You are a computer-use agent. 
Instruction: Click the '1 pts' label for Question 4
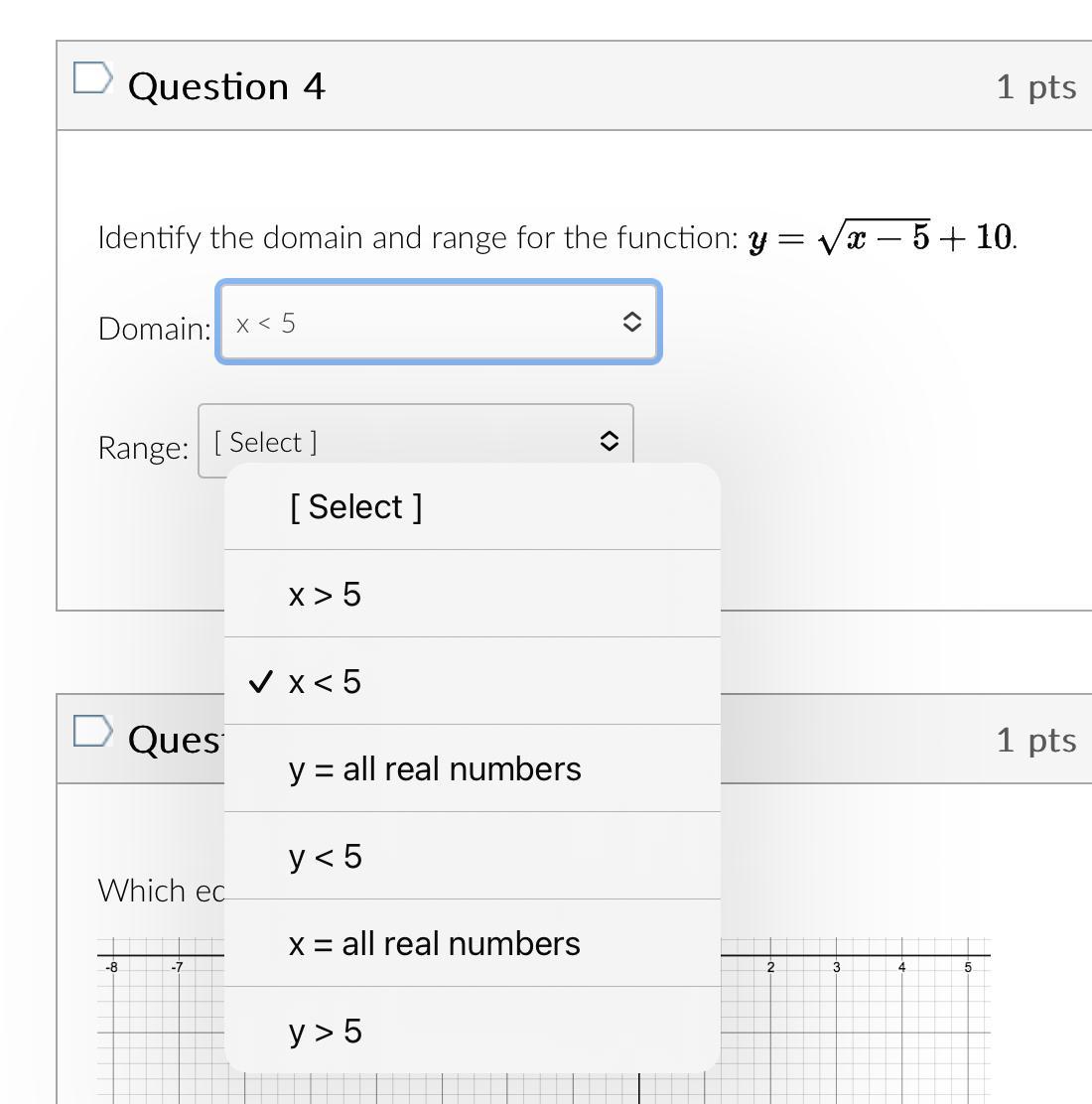(1036, 86)
